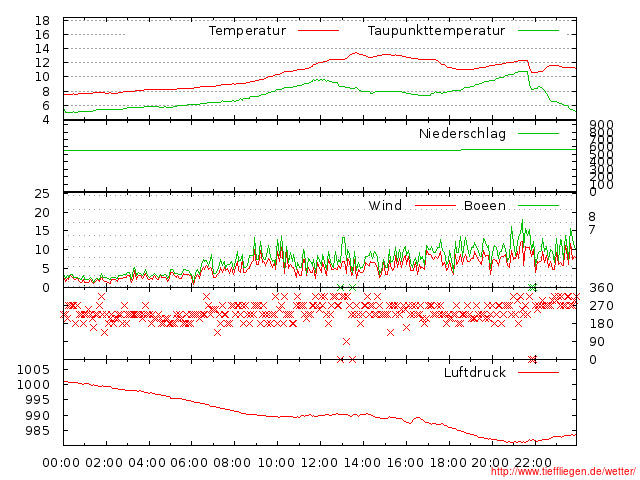Click the 04:00 time axis label
Screen dimensions: 640x480
[x=147, y=463]
